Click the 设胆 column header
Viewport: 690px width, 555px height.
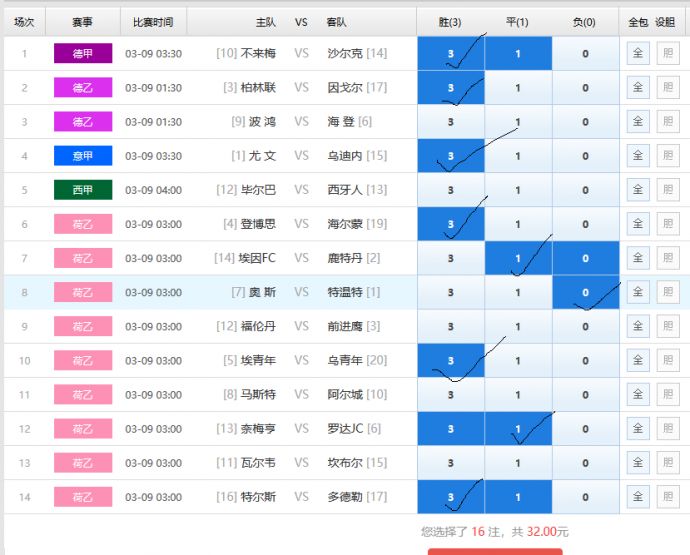[x=665, y=22]
